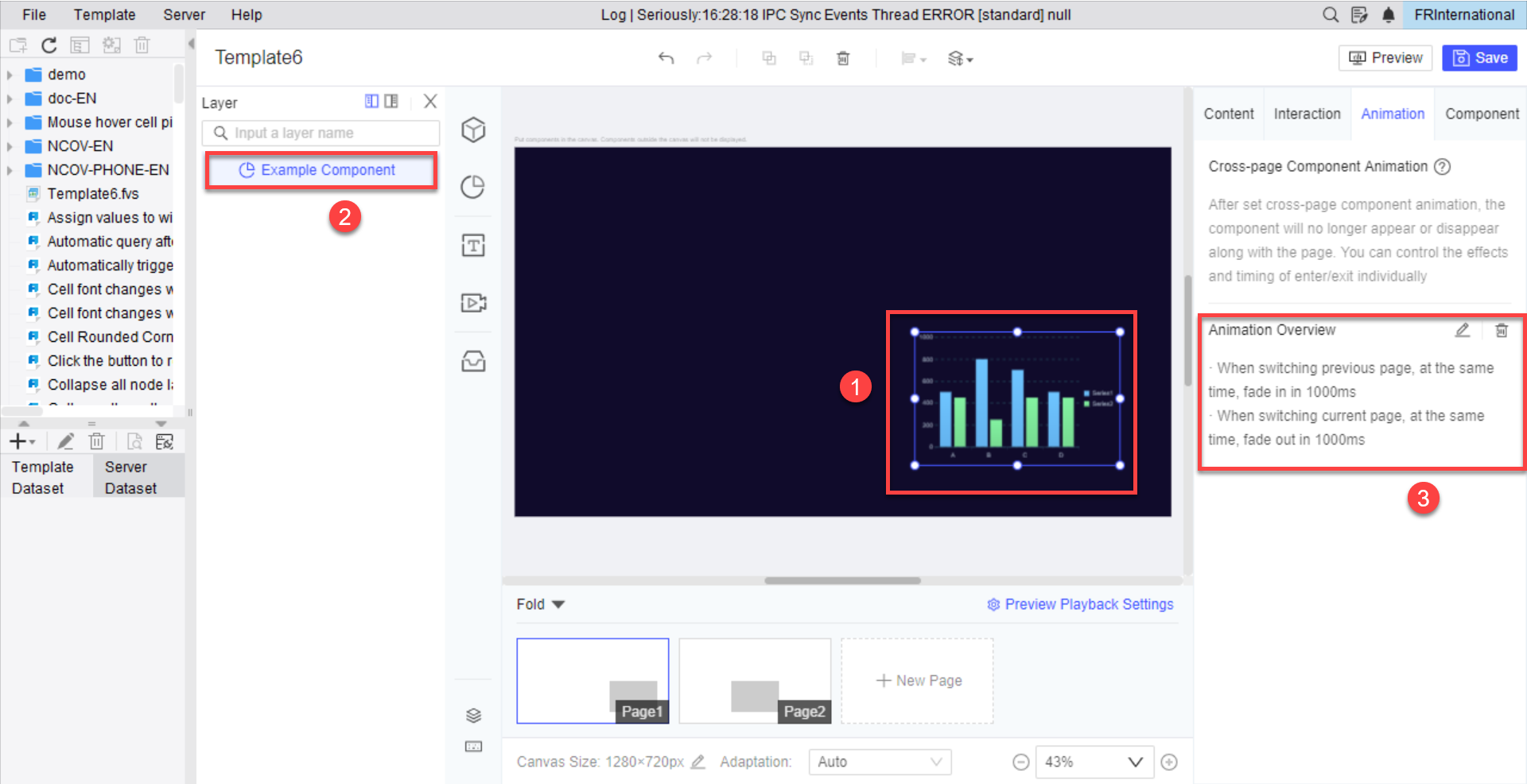Click the zoom out minus button
Screen dimensions: 1527x784
1021,763
